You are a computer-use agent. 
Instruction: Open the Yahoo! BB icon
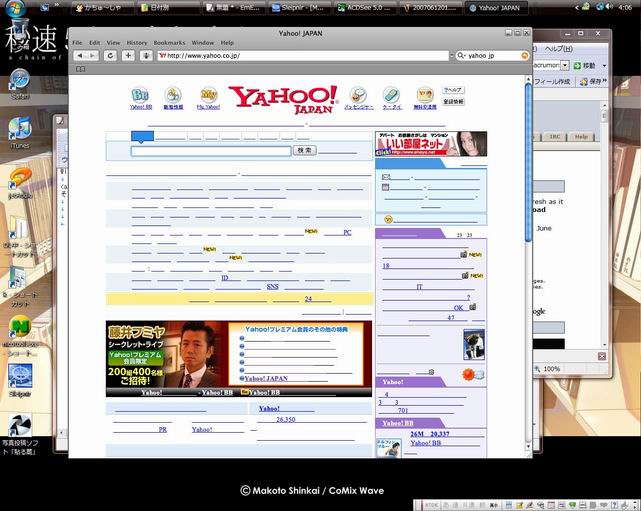click(140, 95)
